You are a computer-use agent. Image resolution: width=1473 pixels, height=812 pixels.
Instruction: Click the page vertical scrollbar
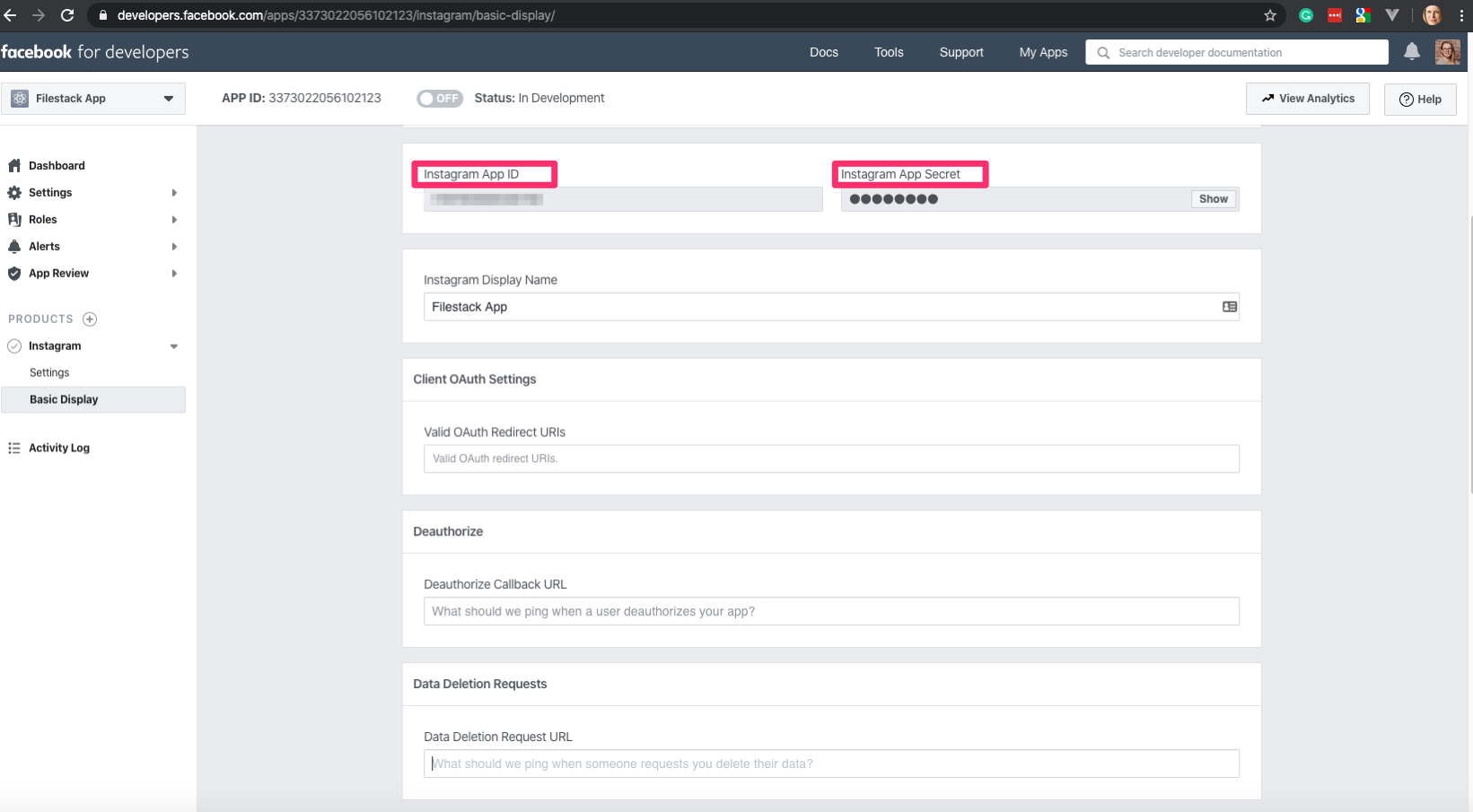(1469, 354)
